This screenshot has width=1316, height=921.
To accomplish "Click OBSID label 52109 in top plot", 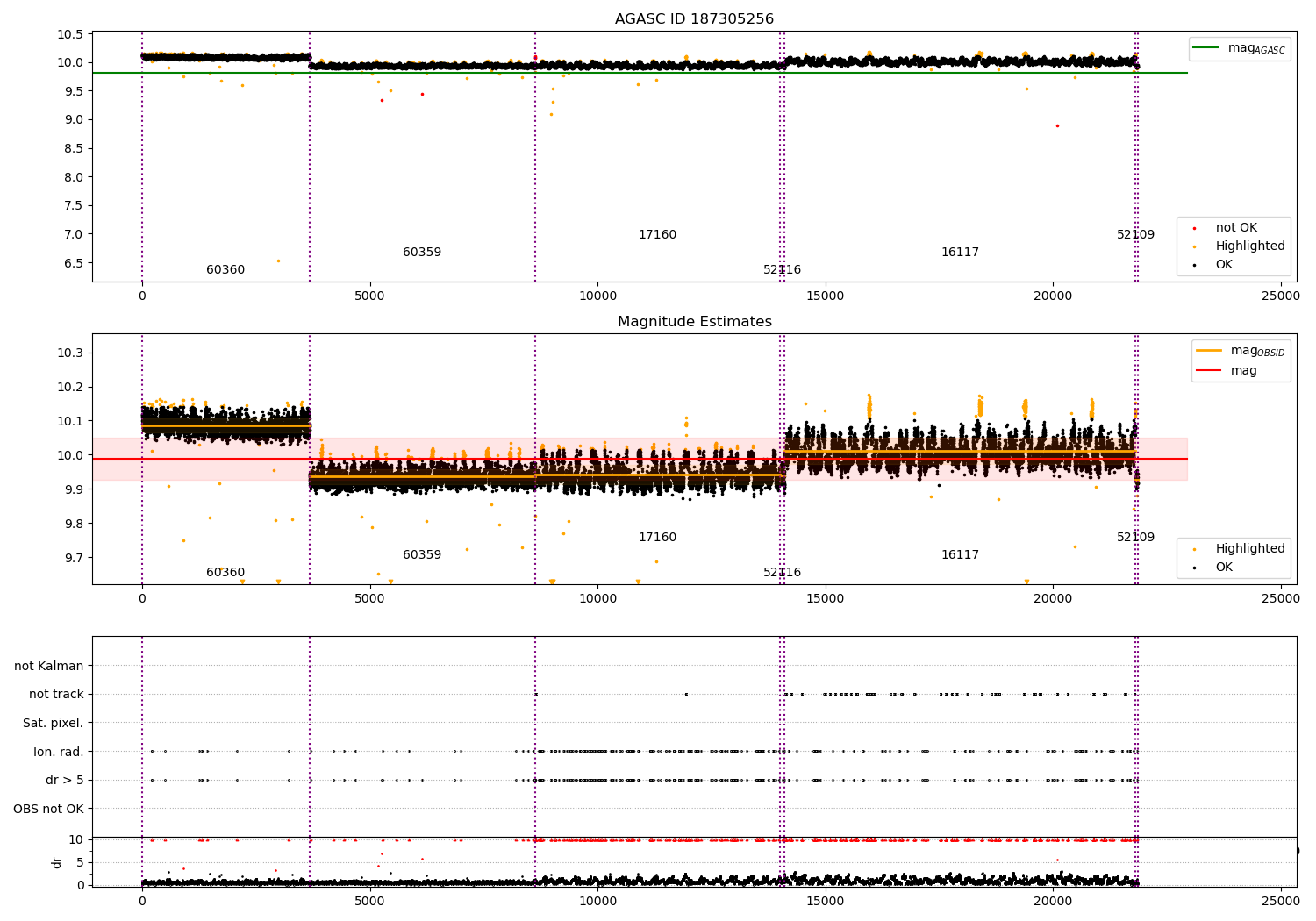I will click(x=1135, y=235).
